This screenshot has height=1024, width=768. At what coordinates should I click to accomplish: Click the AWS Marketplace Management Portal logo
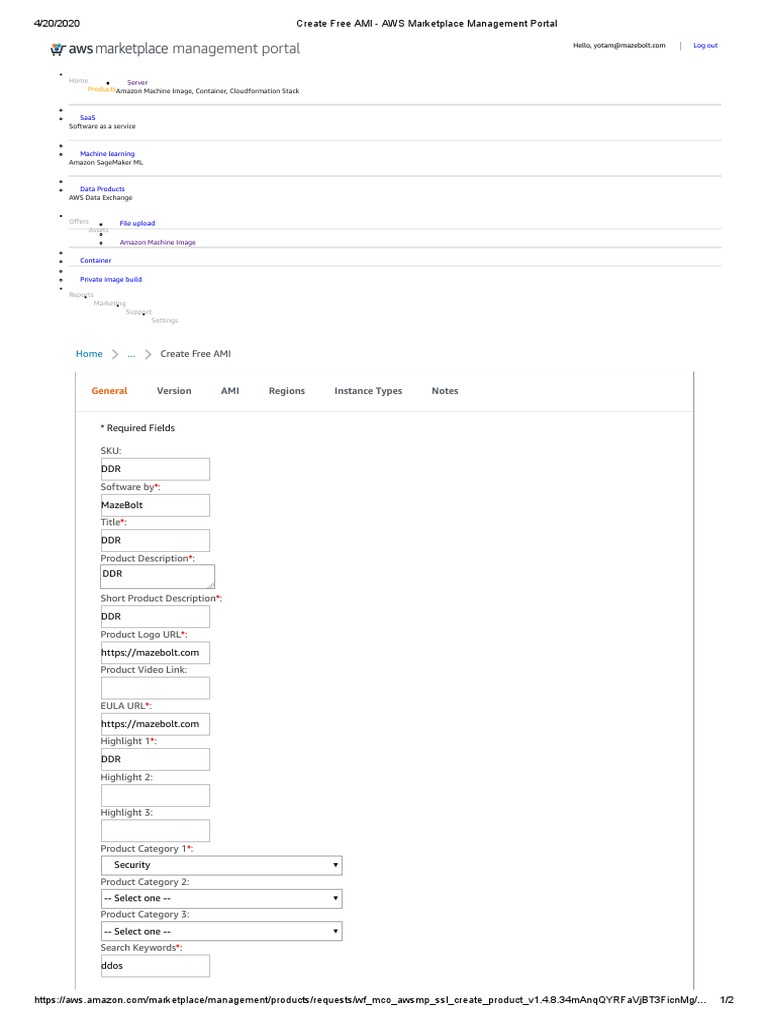175,48
